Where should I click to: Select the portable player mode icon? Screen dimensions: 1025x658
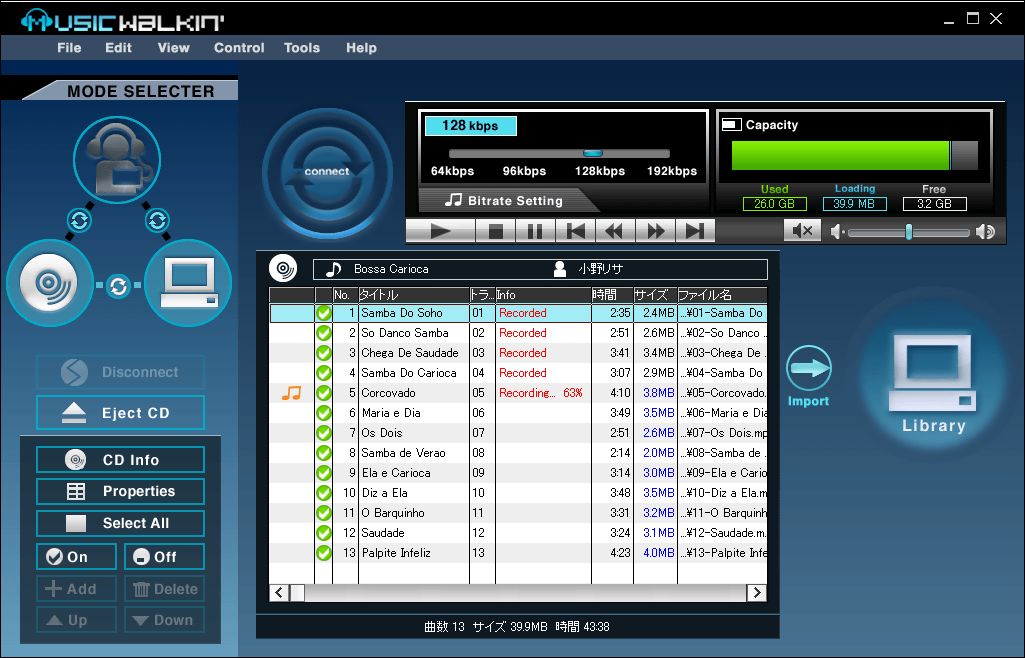[118, 160]
